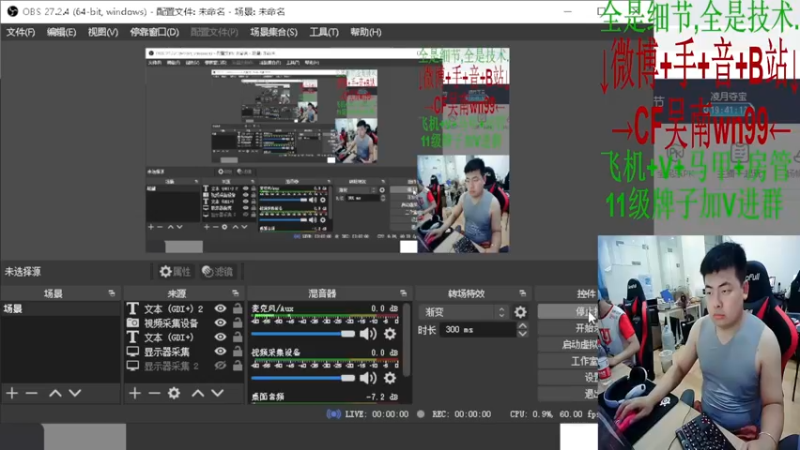Select source 文本 (GDI+) 2
The height and width of the screenshot is (450, 800).
click(173, 309)
